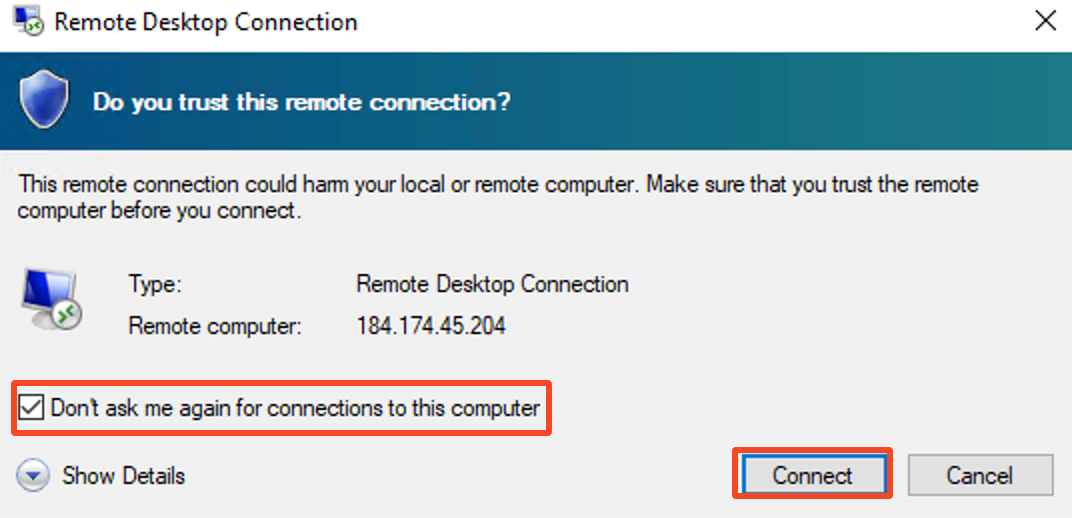Uncheck the don't ask again checkbox box
This screenshot has width=1072, height=518.
(32, 408)
